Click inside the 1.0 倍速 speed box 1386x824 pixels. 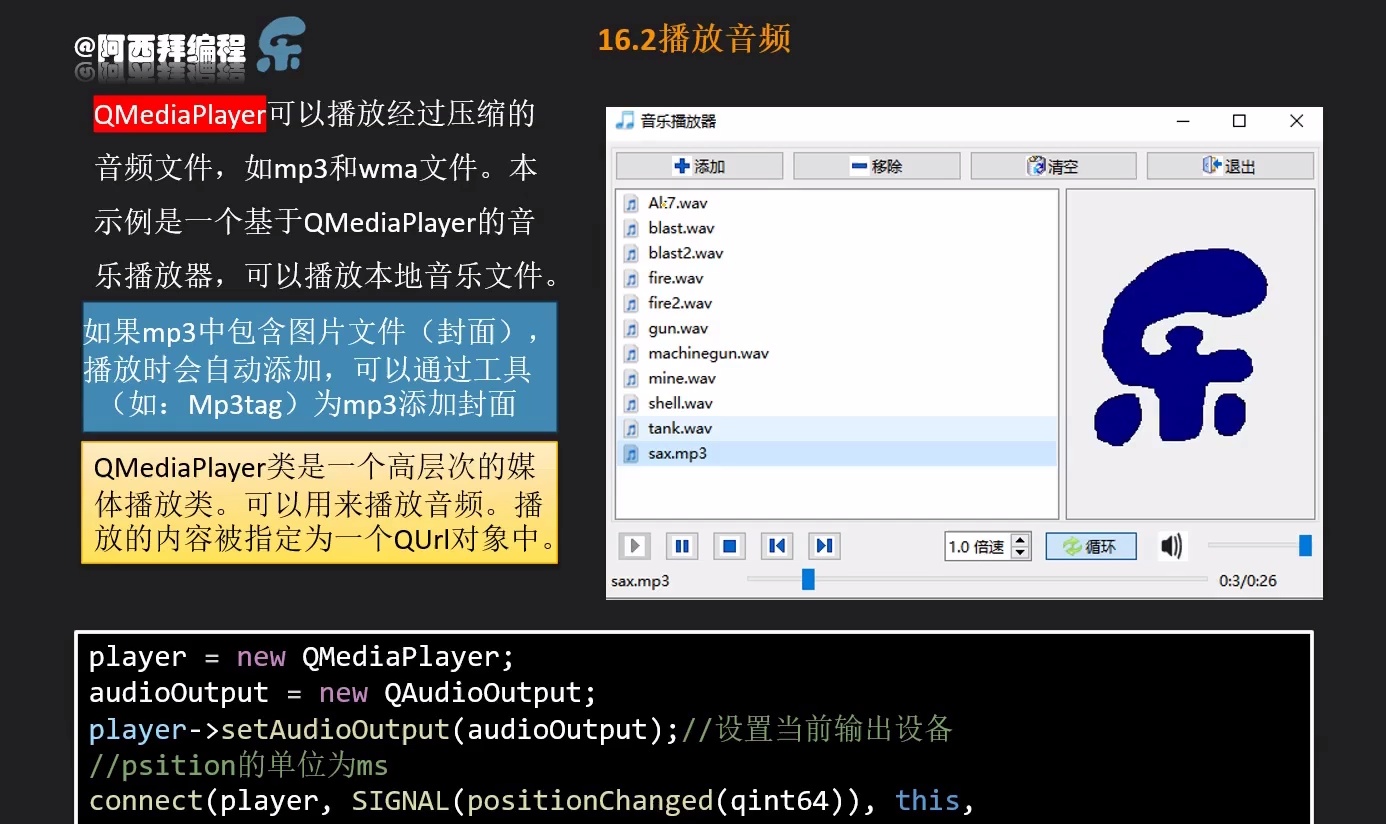pos(975,545)
